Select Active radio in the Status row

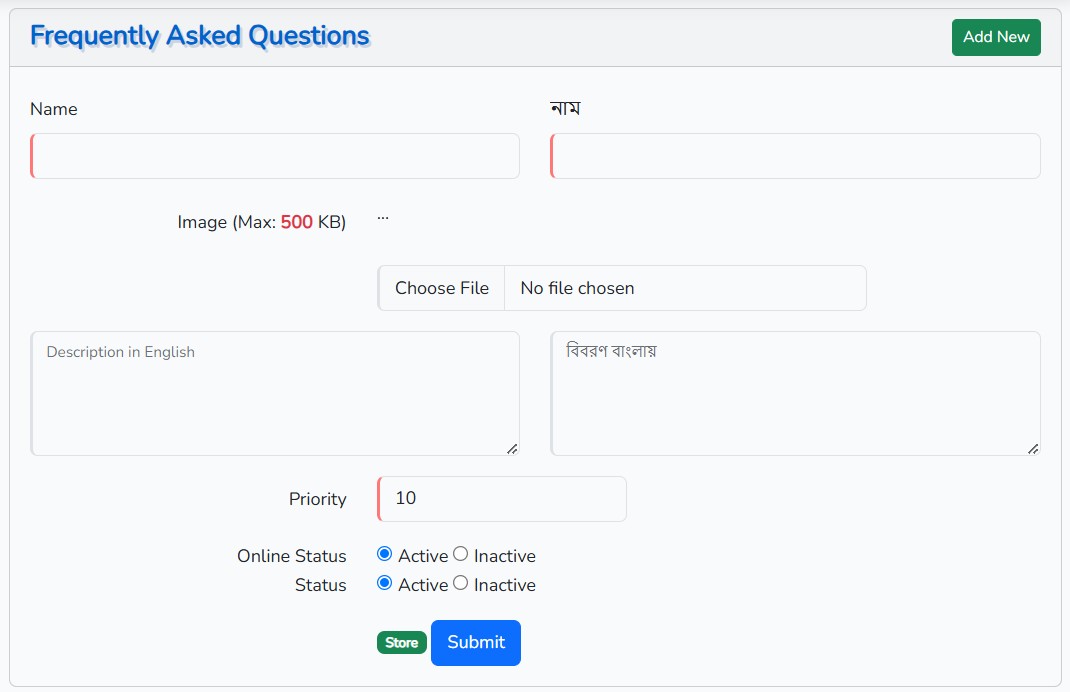(384, 583)
